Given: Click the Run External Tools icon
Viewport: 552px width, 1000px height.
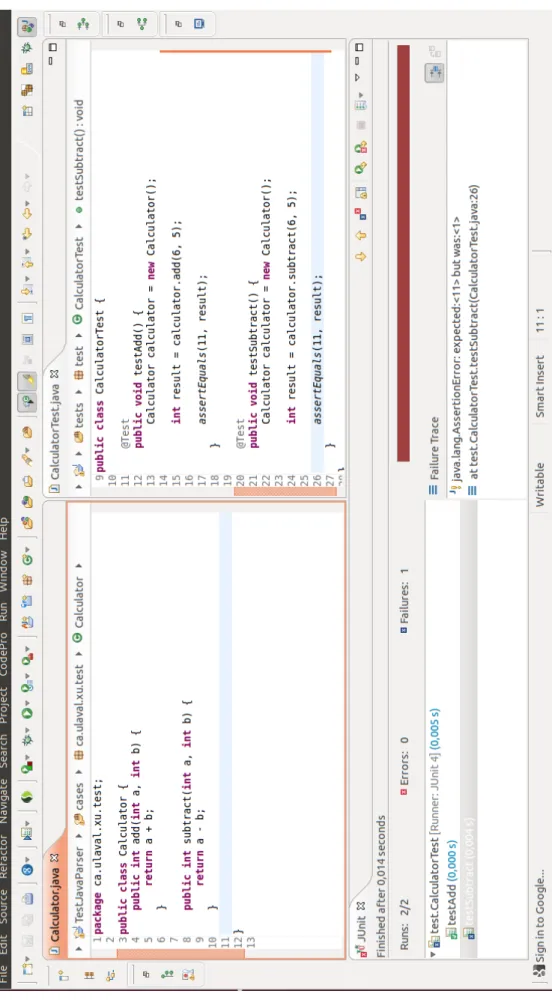Looking at the screenshot, I should 27,658.
